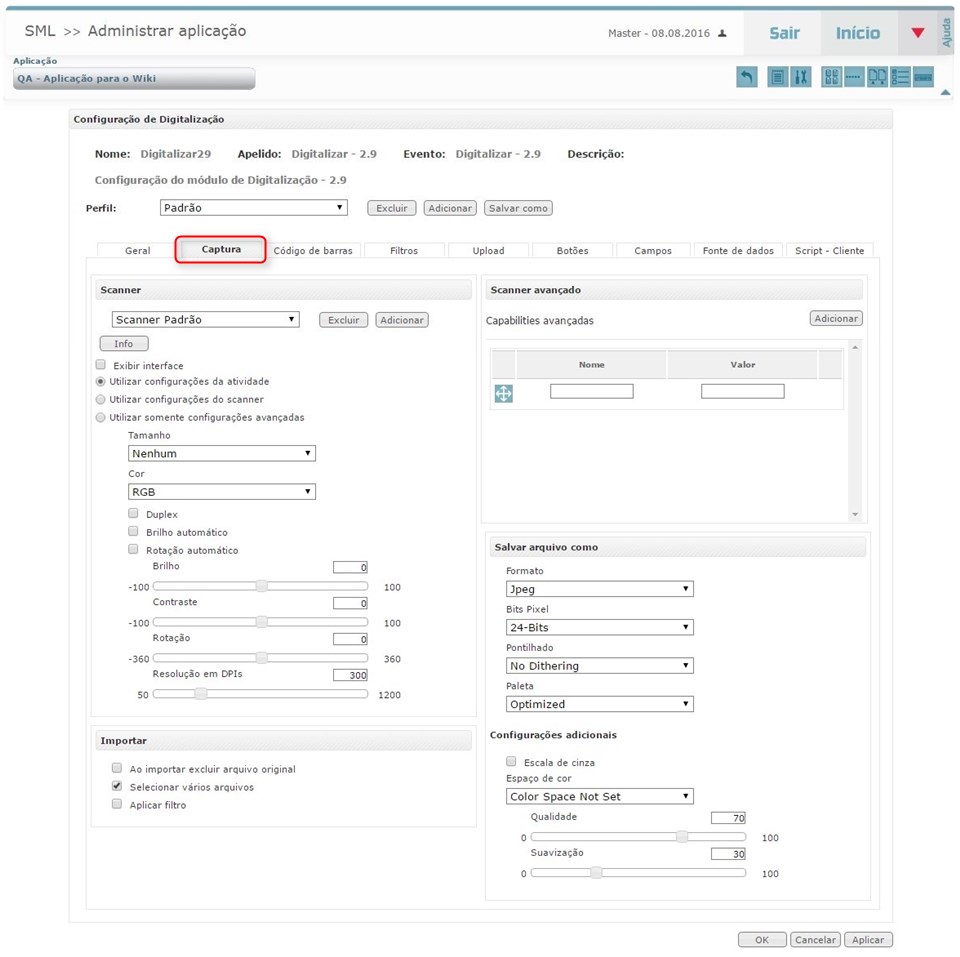
Task: Open the Perfil dropdown showing Padrão
Action: tap(254, 208)
